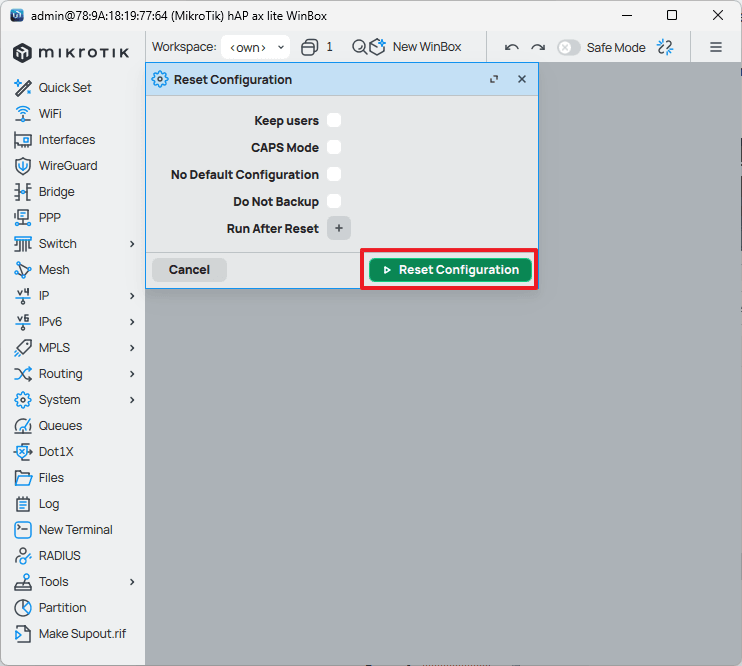Toggle the Safe Mode switch

(568, 47)
